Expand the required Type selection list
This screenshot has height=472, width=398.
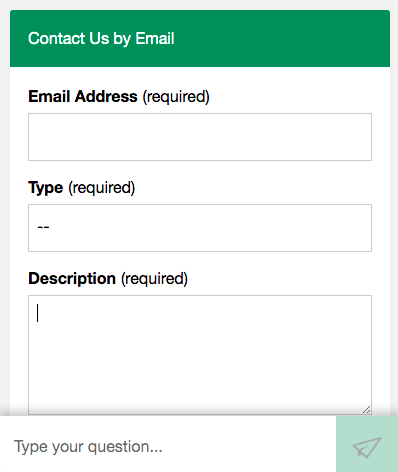[x=200, y=228]
